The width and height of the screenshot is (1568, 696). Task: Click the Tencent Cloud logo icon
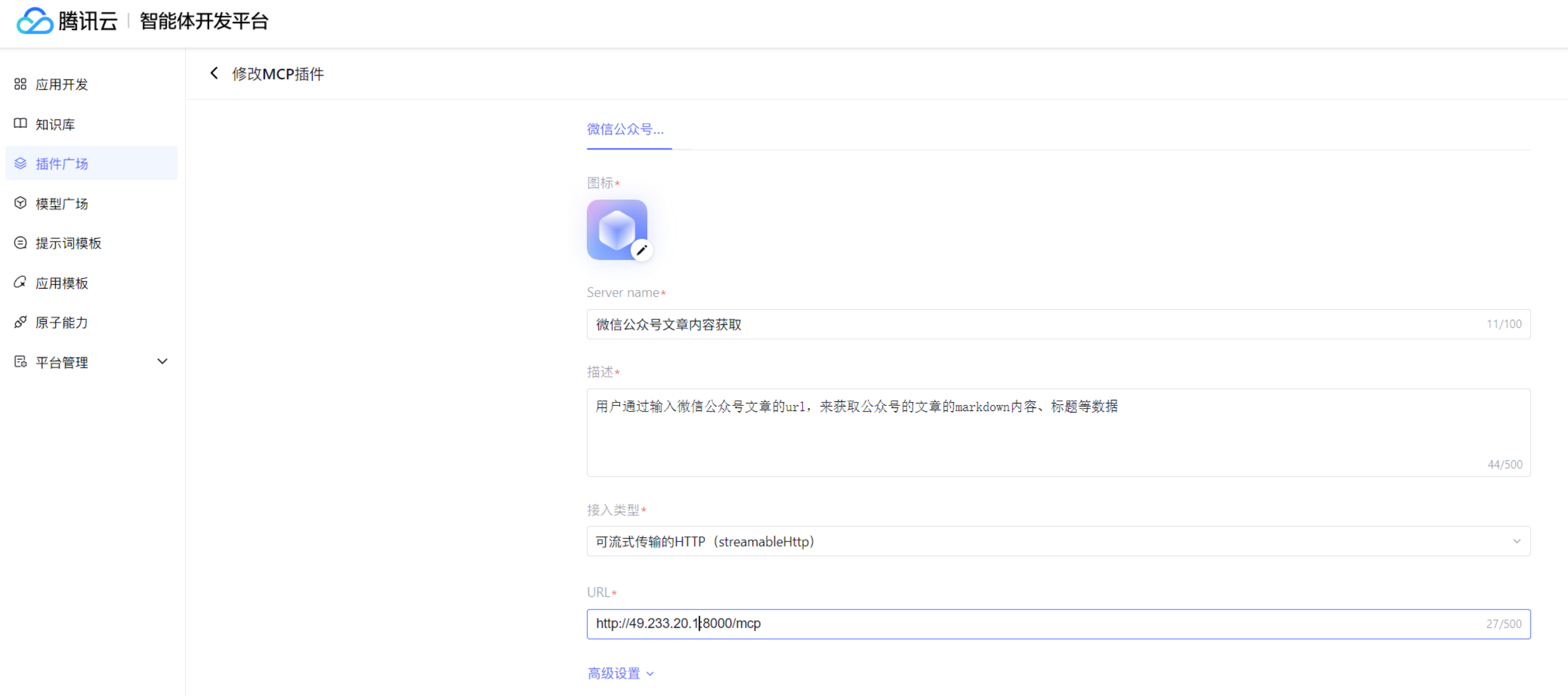coord(34,21)
